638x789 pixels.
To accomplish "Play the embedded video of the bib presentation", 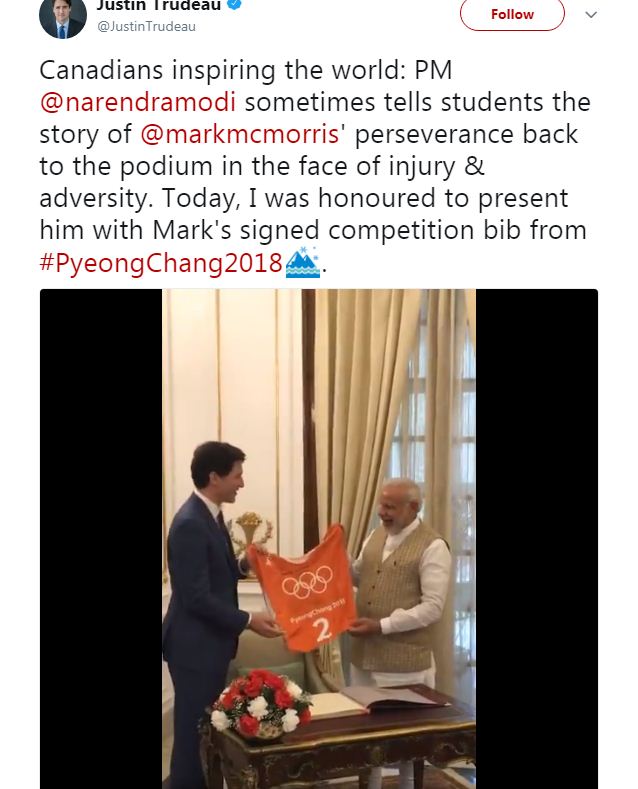I will (319, 539).
